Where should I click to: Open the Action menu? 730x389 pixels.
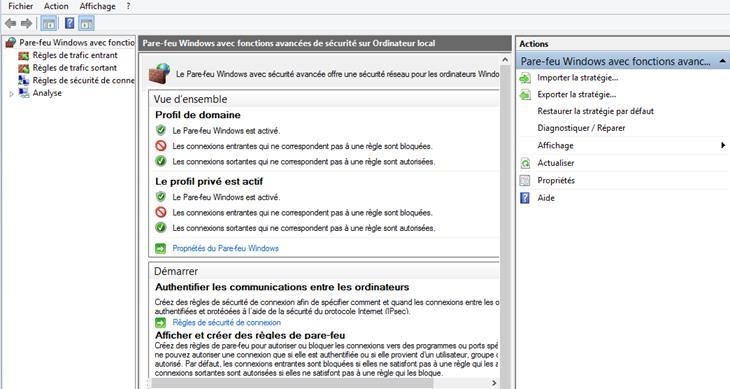click(x=56, y=6)
